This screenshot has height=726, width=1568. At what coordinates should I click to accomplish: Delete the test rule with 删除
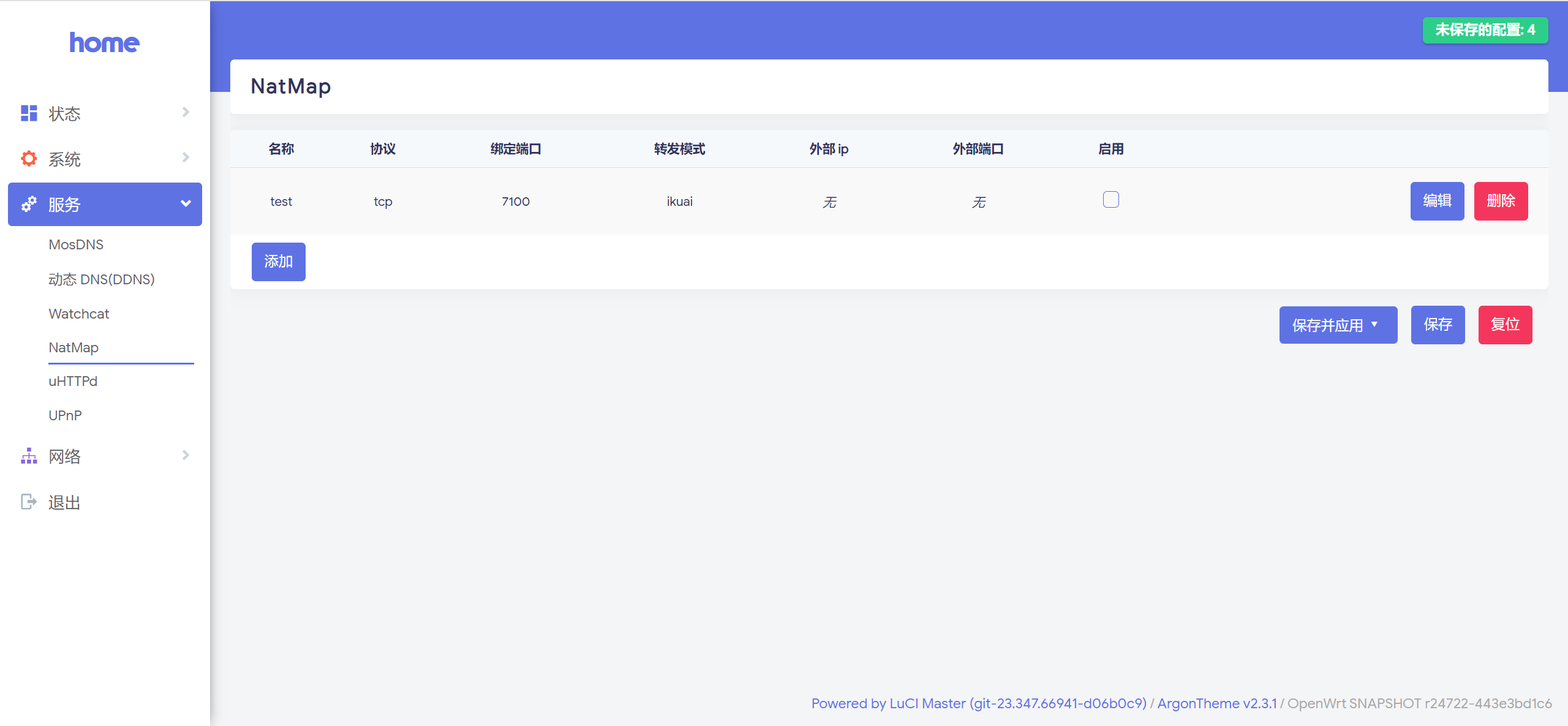[x=1501, y=201]
